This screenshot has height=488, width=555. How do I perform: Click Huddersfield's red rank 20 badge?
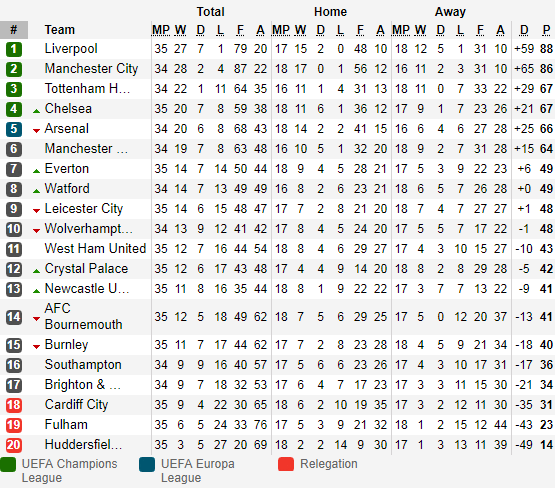pos(14,445)
